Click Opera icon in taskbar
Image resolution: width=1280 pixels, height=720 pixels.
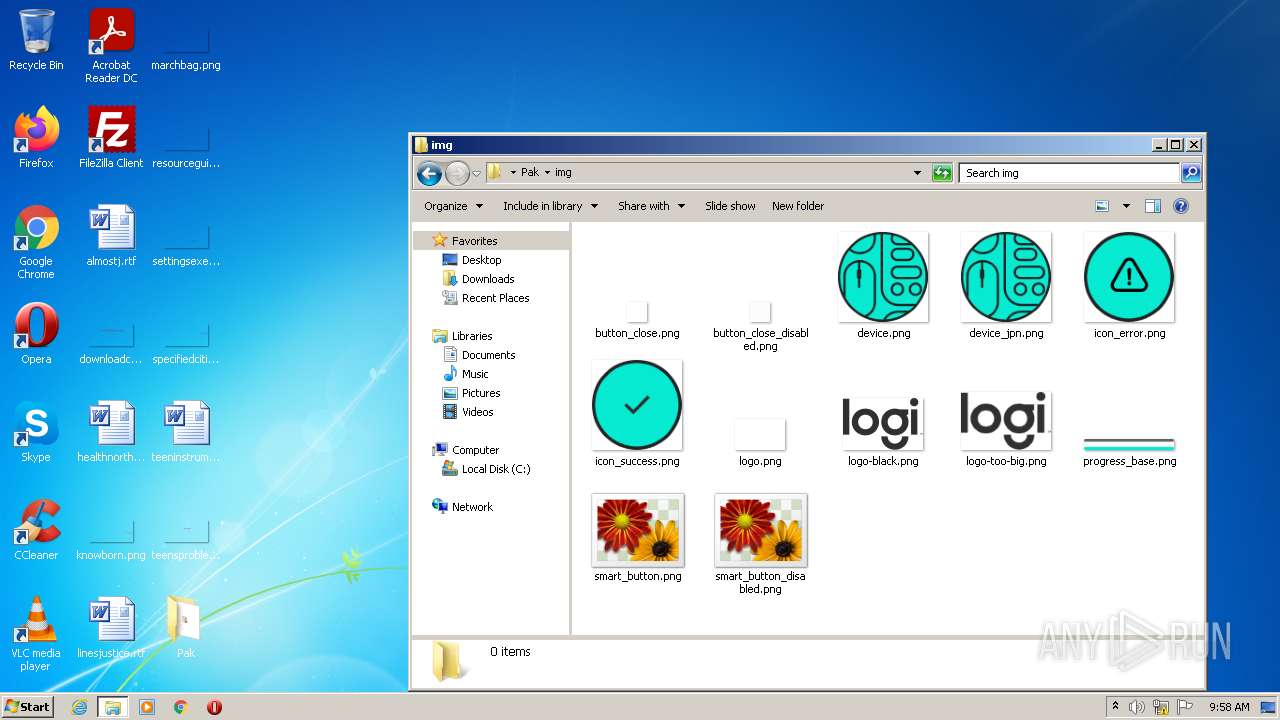point(214,707)
